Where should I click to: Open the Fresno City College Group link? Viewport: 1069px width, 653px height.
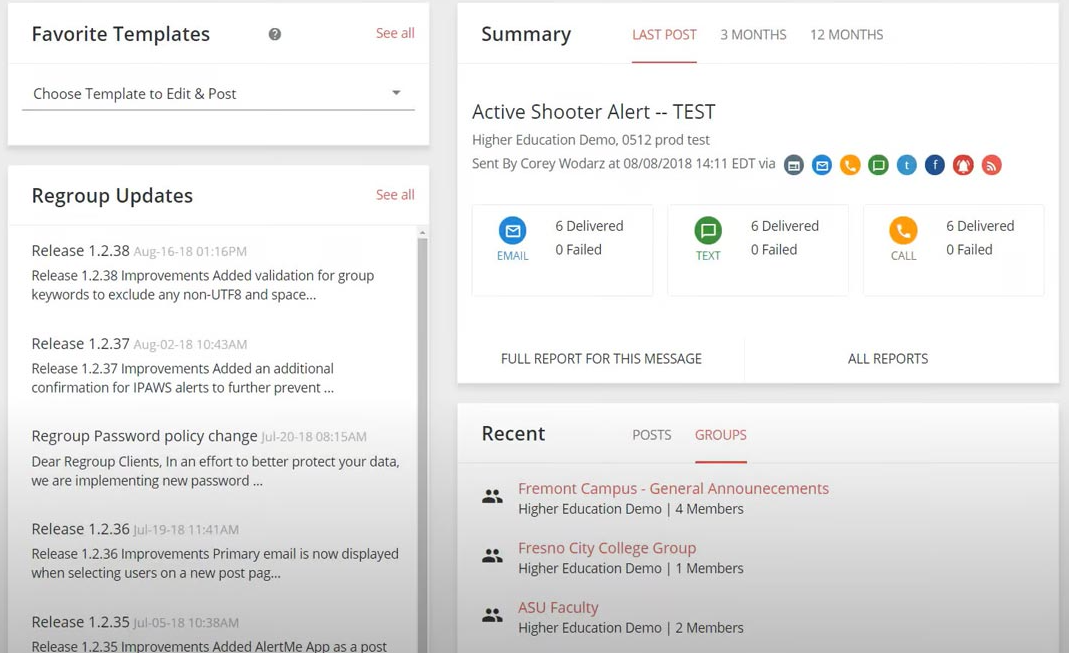click(607, 548)
